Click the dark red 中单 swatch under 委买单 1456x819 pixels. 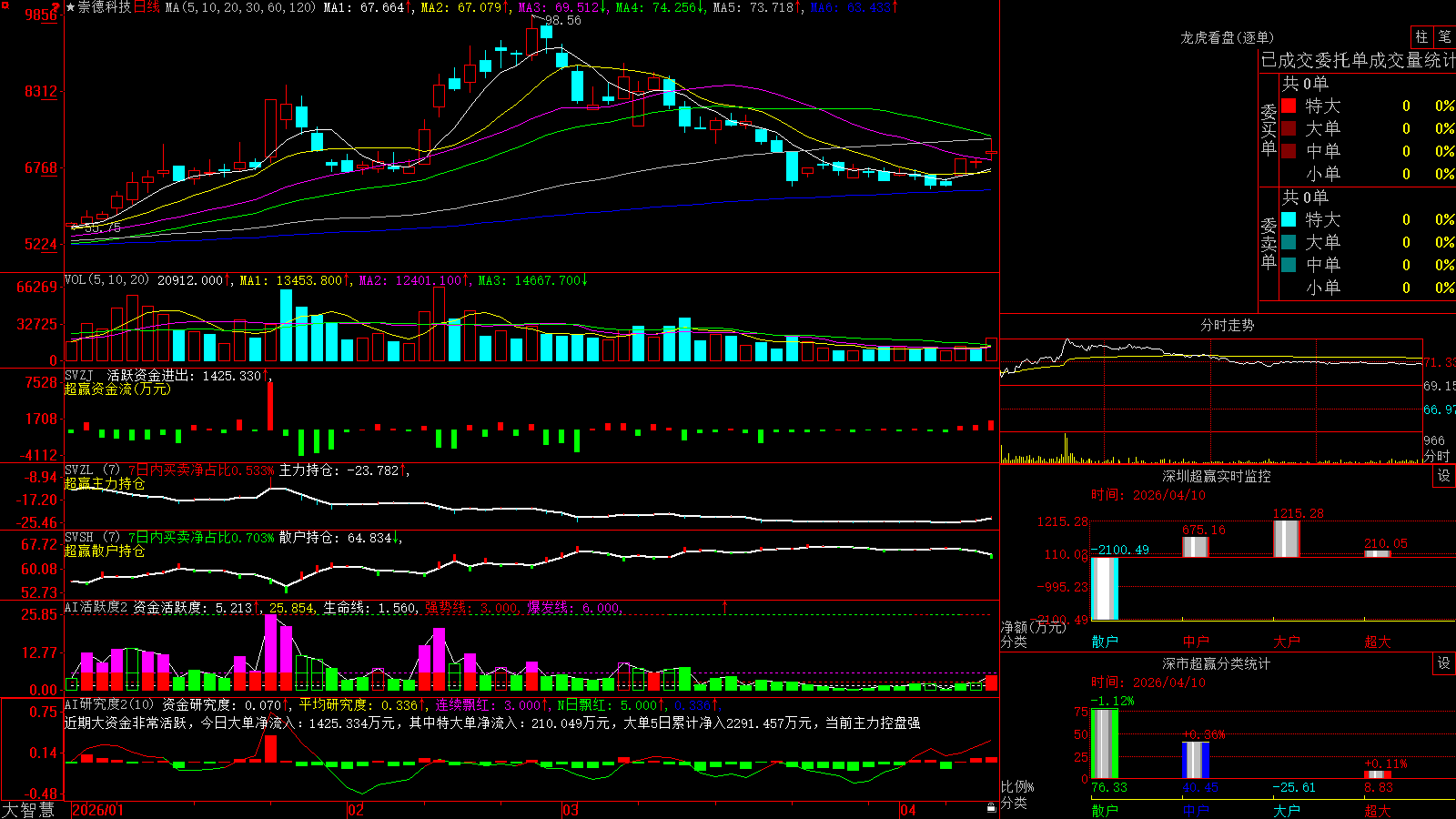[x=1289, y=151]
